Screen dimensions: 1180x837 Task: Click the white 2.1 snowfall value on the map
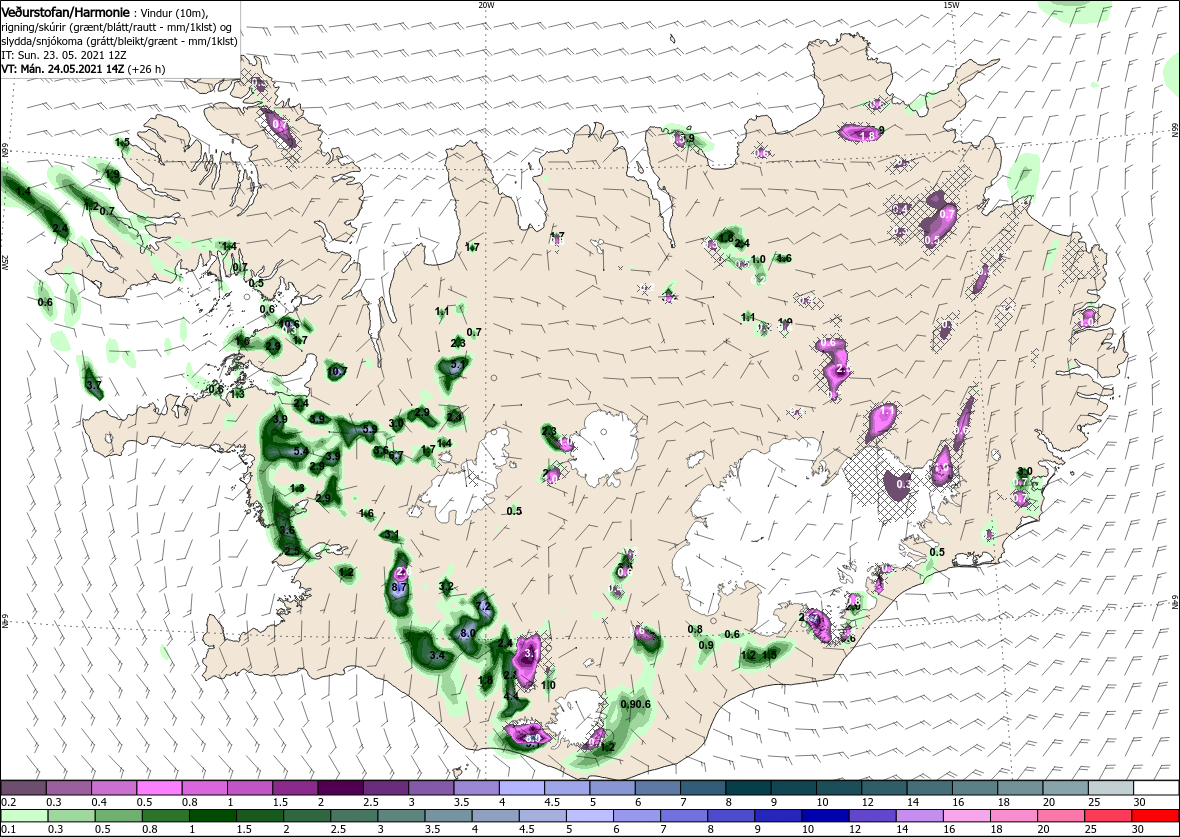[x=843, y=370]
